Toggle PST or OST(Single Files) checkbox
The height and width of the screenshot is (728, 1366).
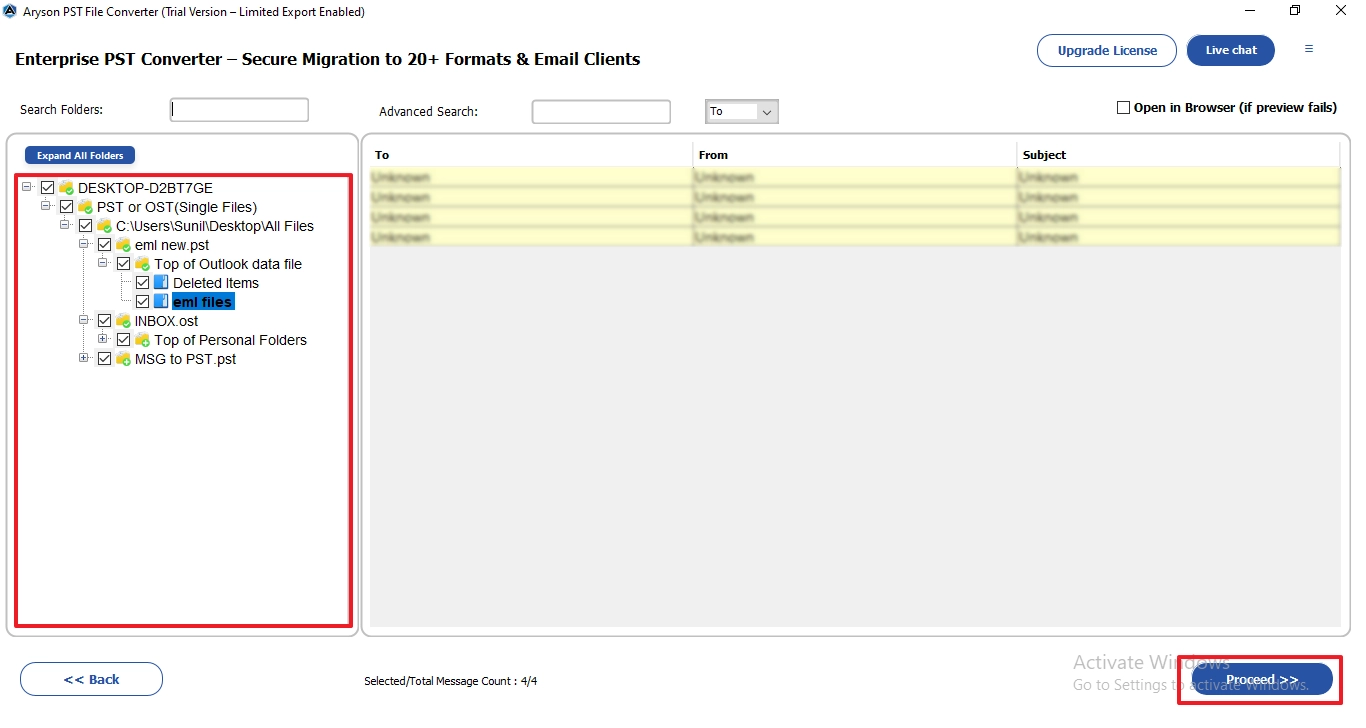pyautogui.click(x=67, y=207)
